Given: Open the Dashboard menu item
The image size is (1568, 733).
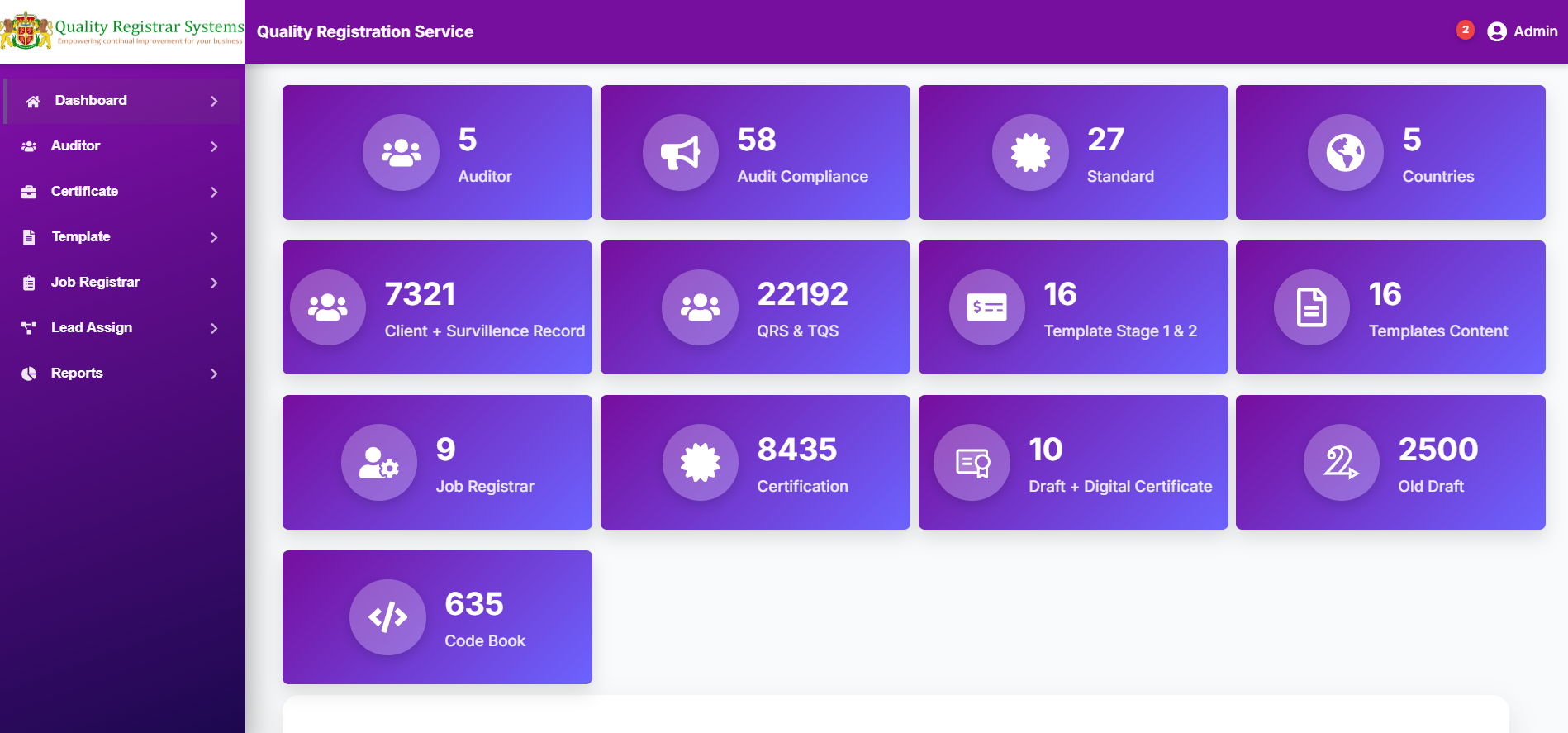Looking at the screenshot, I should pos(122,101).
